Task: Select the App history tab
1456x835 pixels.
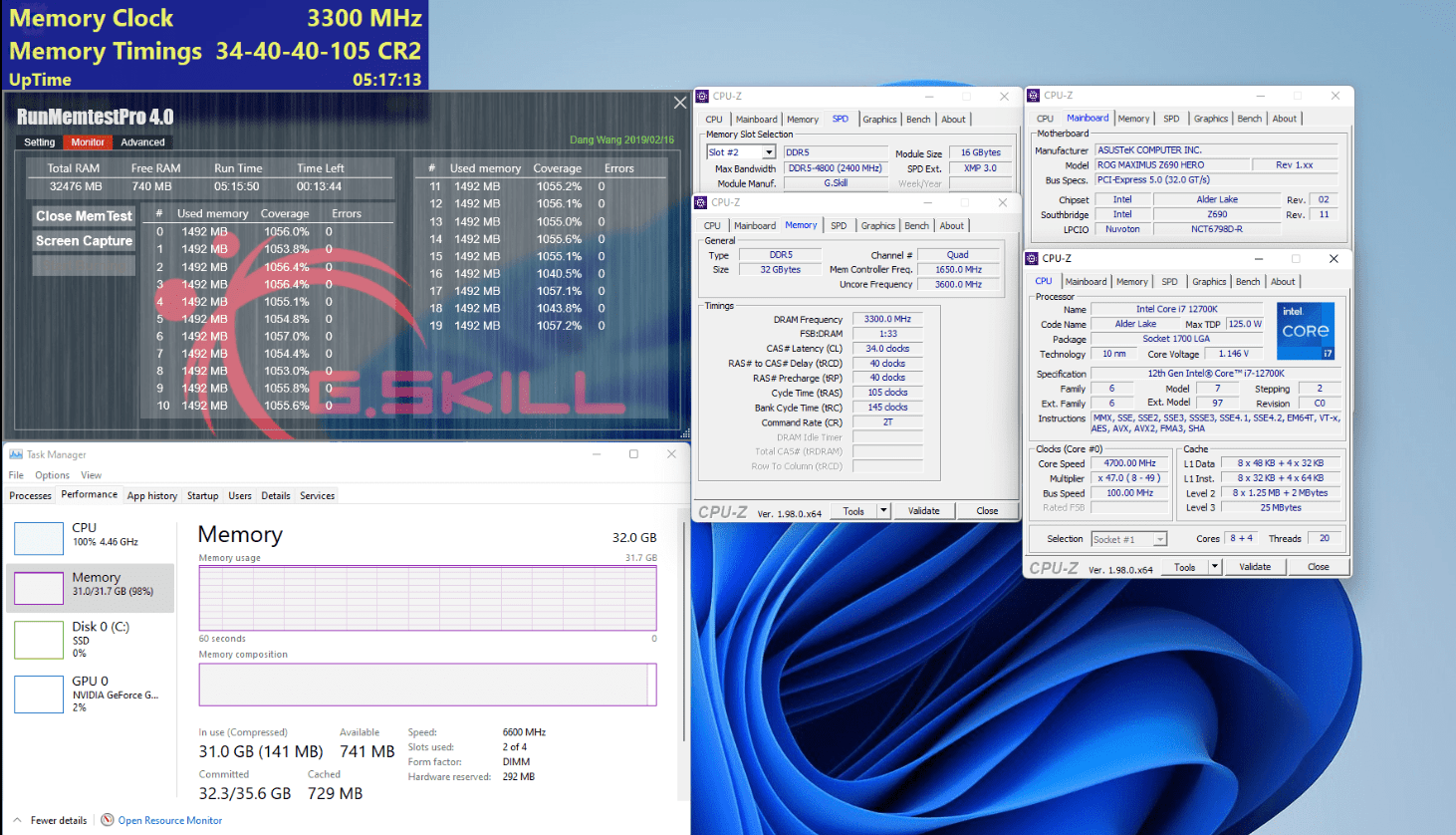Action: pos(152,495)
